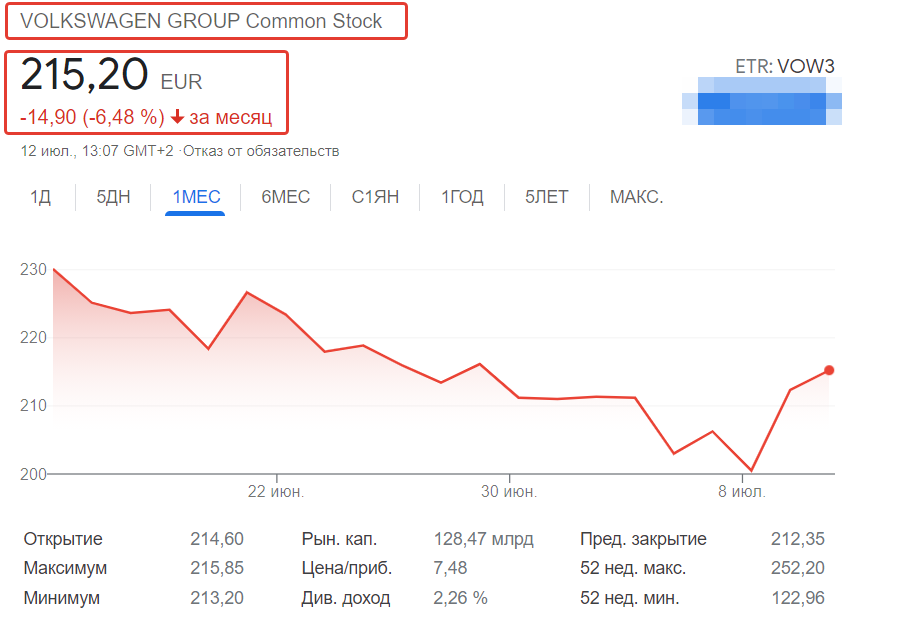Open the 6МЕС chart range

[x=285, y=197]
